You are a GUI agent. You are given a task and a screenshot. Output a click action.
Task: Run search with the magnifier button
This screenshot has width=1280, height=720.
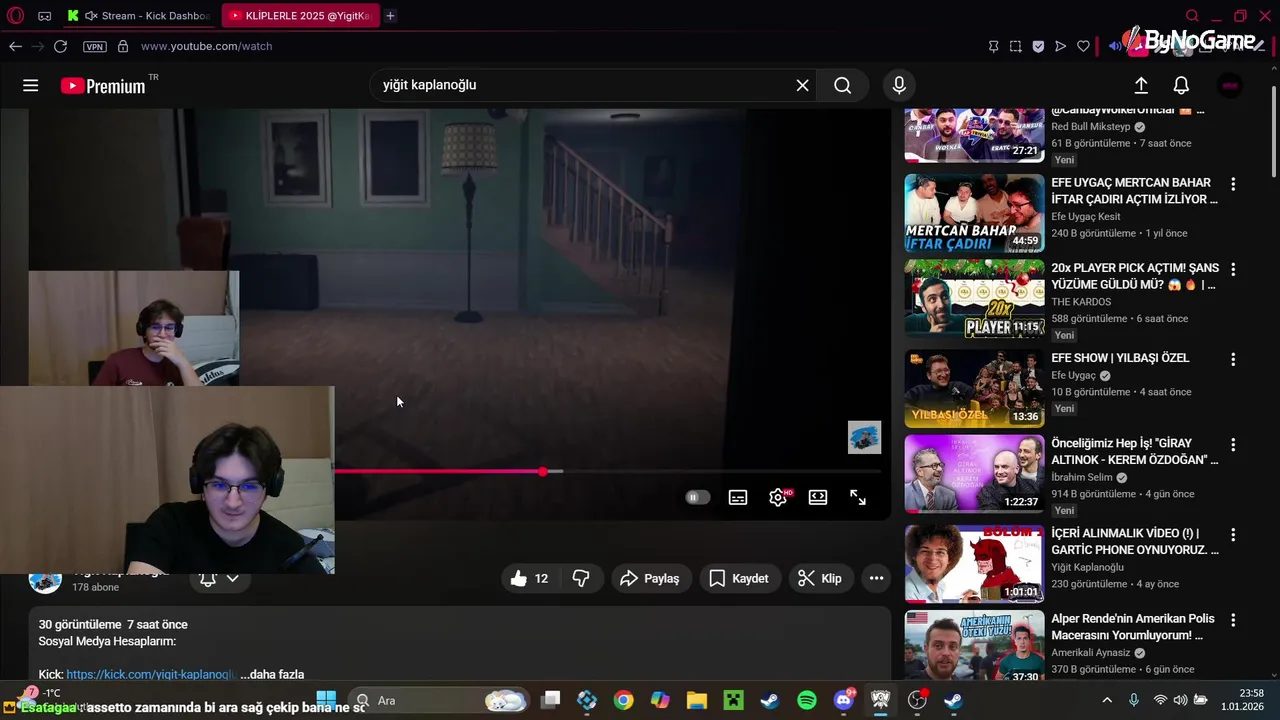[x=843, y=85]
